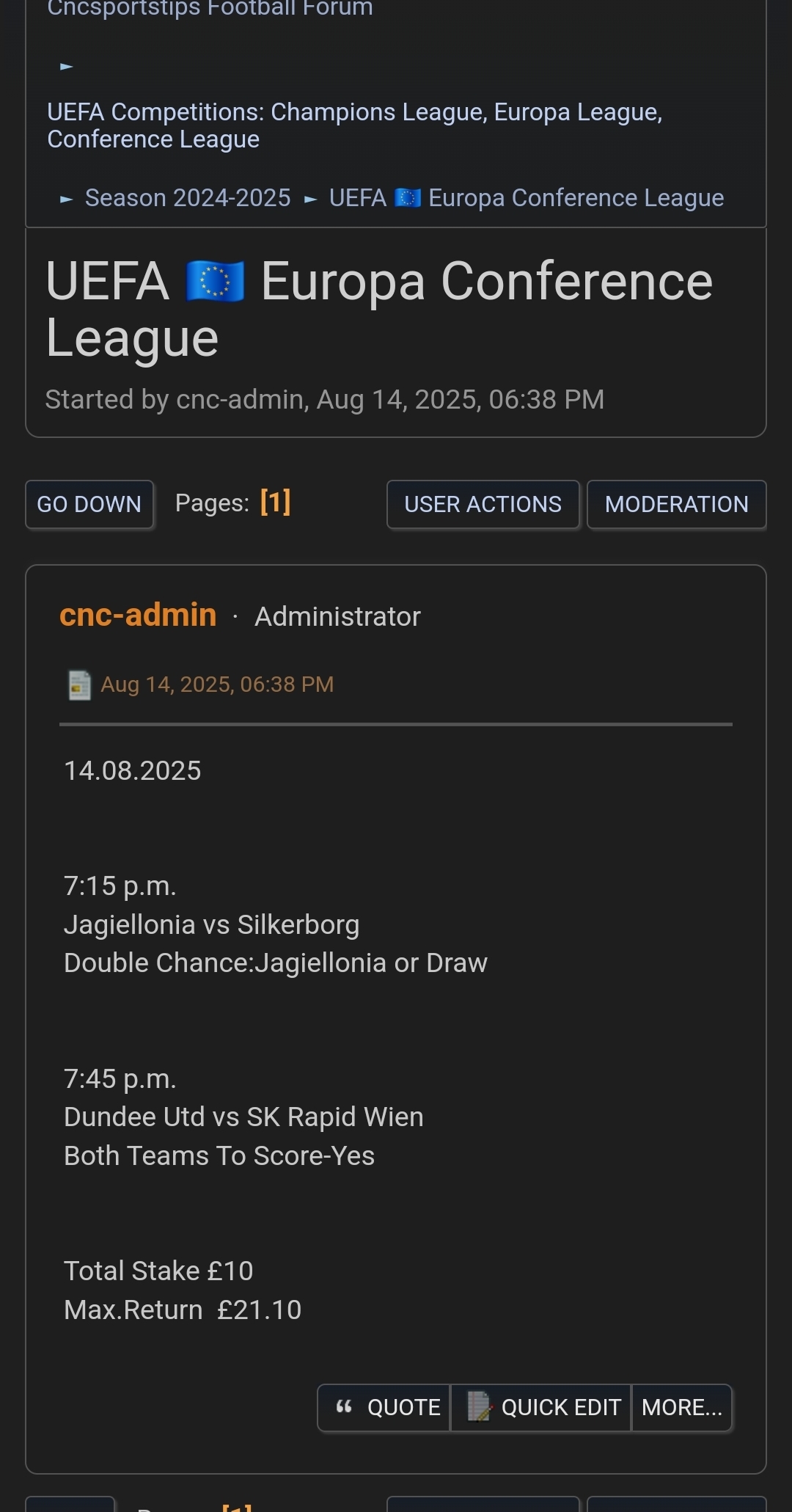Screen dimensions: 792x1512
Task: Open the User Actions menu
Action: [x=483, y=504]
